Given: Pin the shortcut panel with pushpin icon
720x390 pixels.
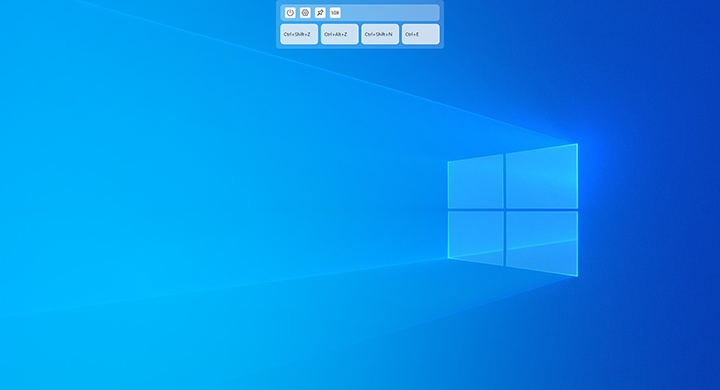Looking at the screenshot, I should [x=320, y=13].
